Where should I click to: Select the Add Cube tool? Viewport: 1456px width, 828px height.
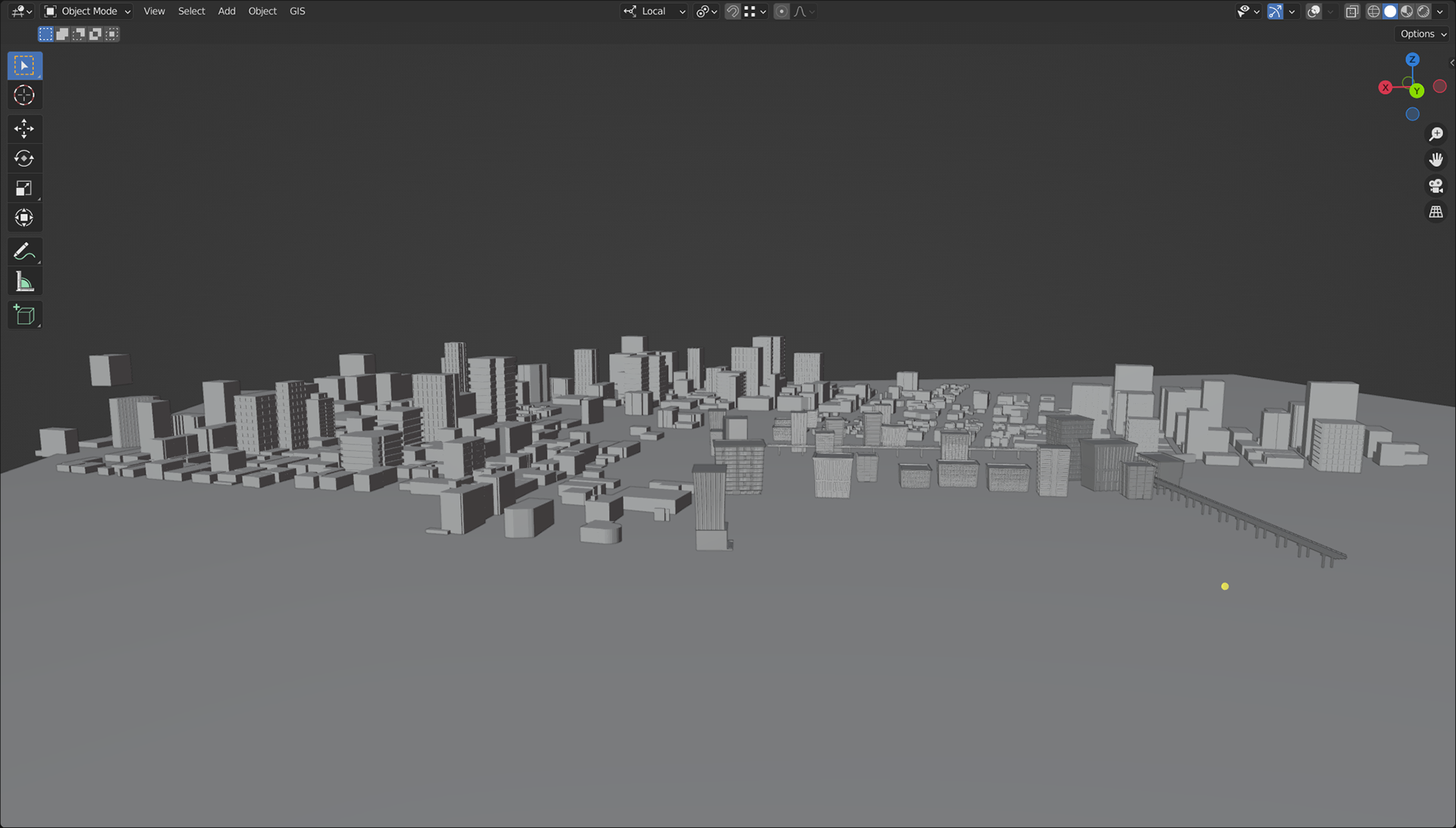pos(24,314)
